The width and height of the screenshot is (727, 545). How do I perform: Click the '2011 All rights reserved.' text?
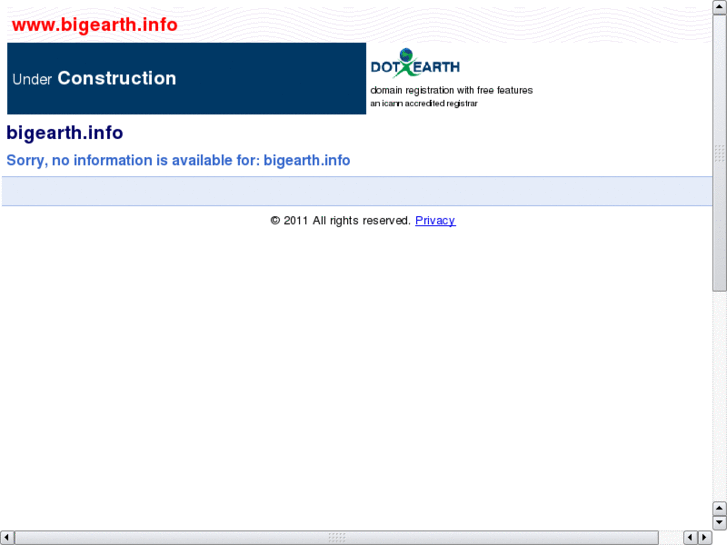pos(341,220)
